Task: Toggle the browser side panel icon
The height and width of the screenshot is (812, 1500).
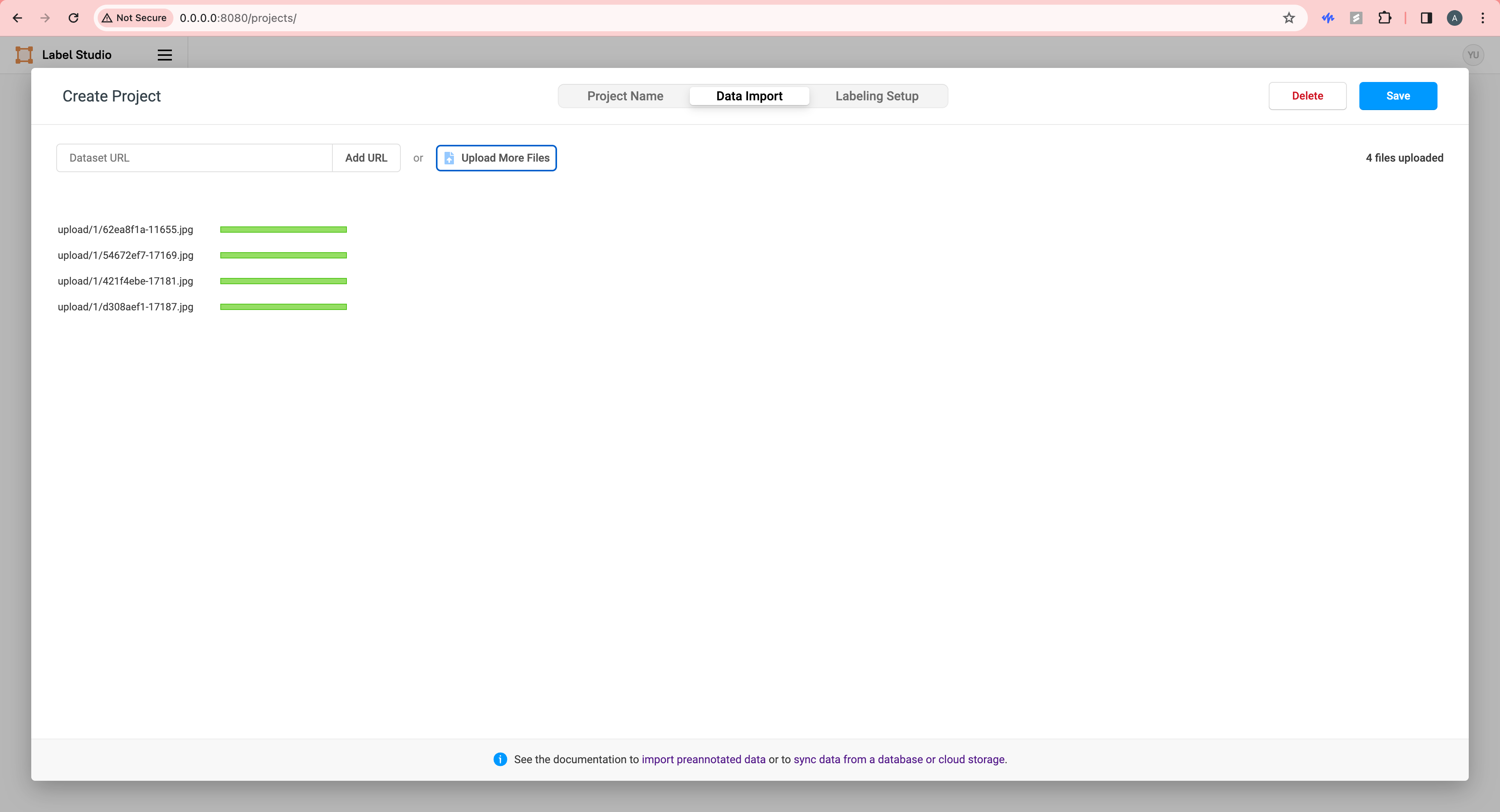Action: pos(1426,18)
